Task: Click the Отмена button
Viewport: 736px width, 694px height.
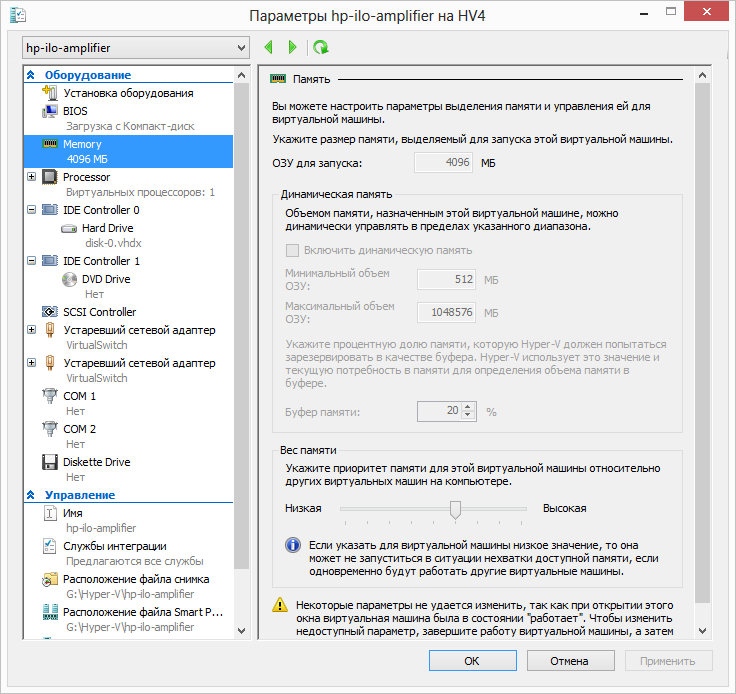Action: click(568, 660)
